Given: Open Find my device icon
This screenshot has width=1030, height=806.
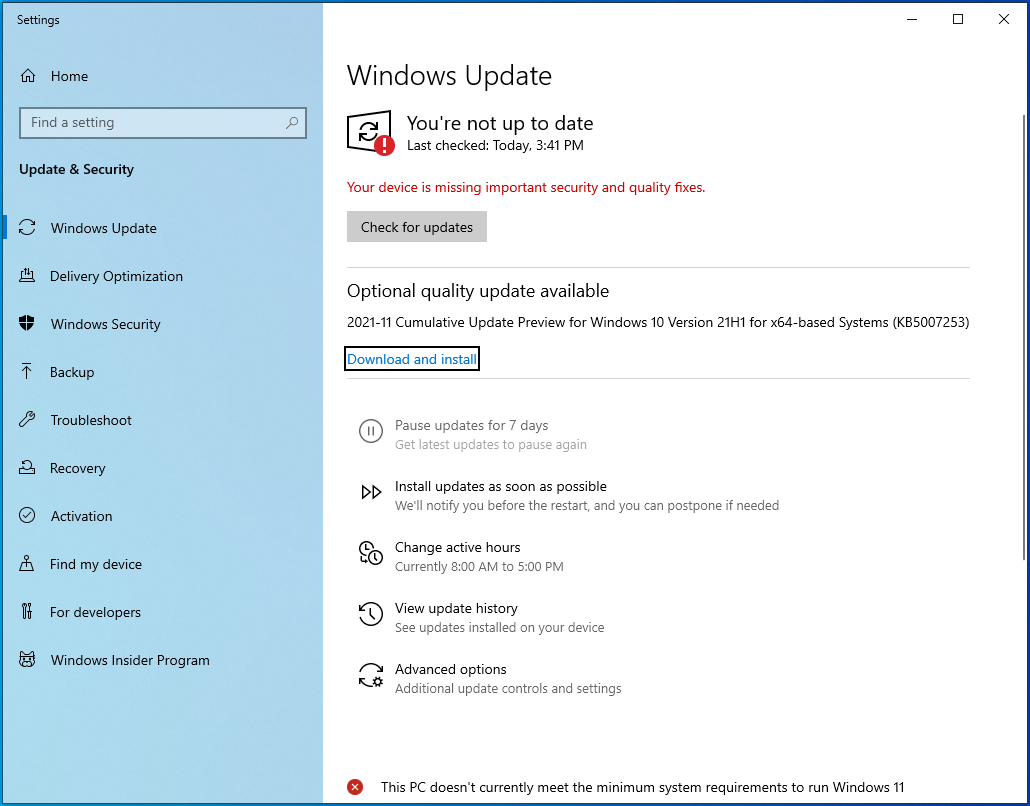Looking at the screenshot, I should [28, 564].
